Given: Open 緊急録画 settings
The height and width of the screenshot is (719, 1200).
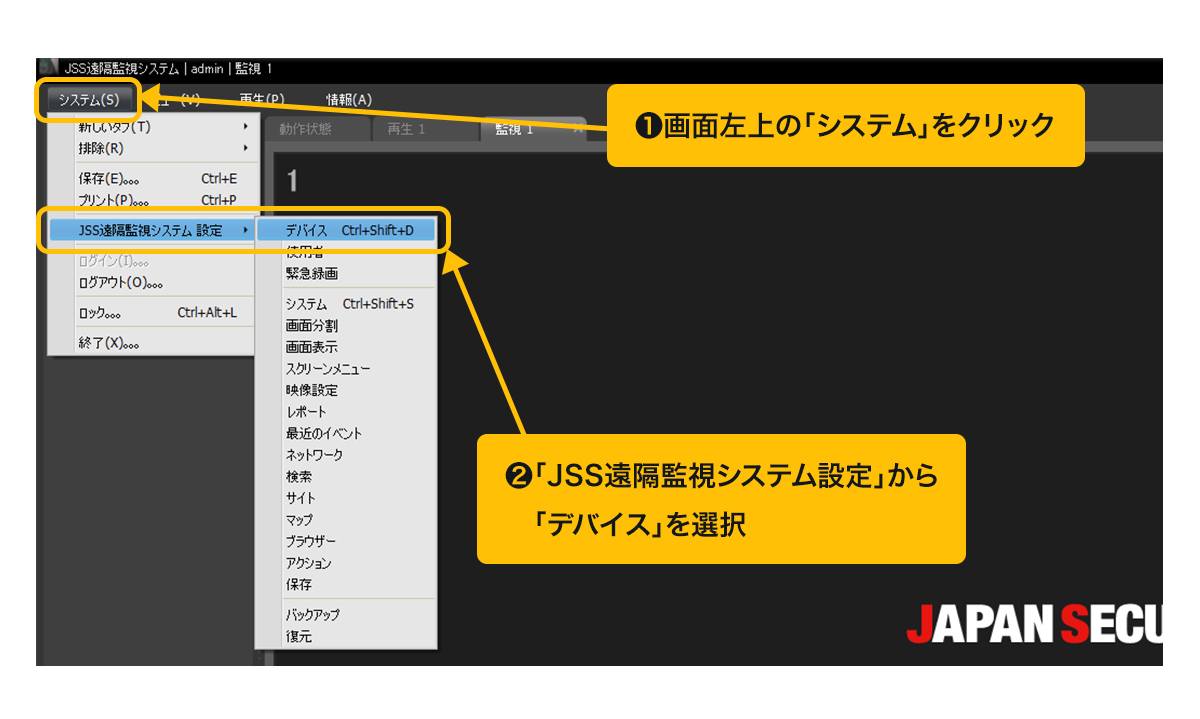Looking at the screenshot, I should (346, 273).
